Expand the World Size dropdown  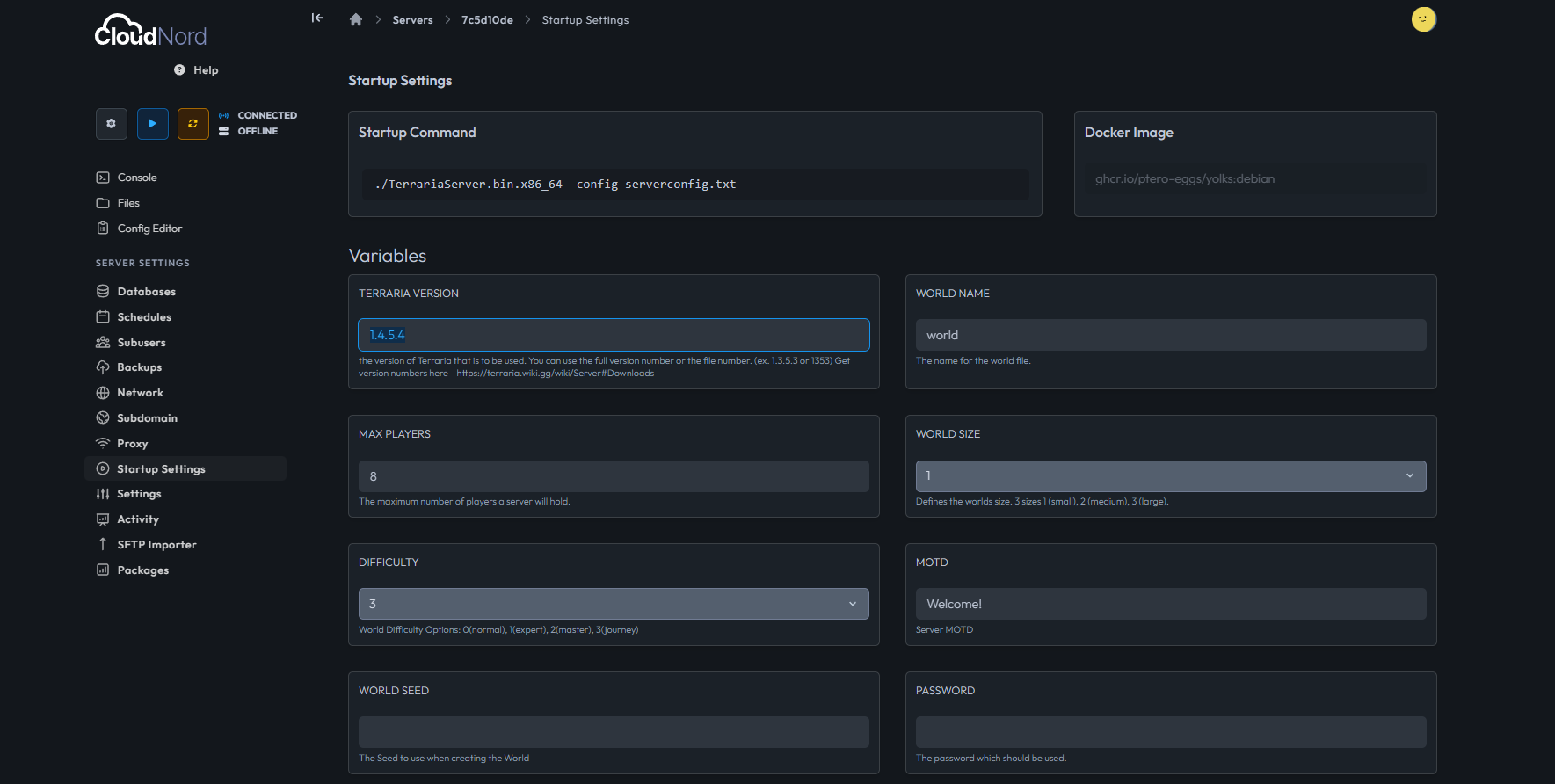point(1170,476)
